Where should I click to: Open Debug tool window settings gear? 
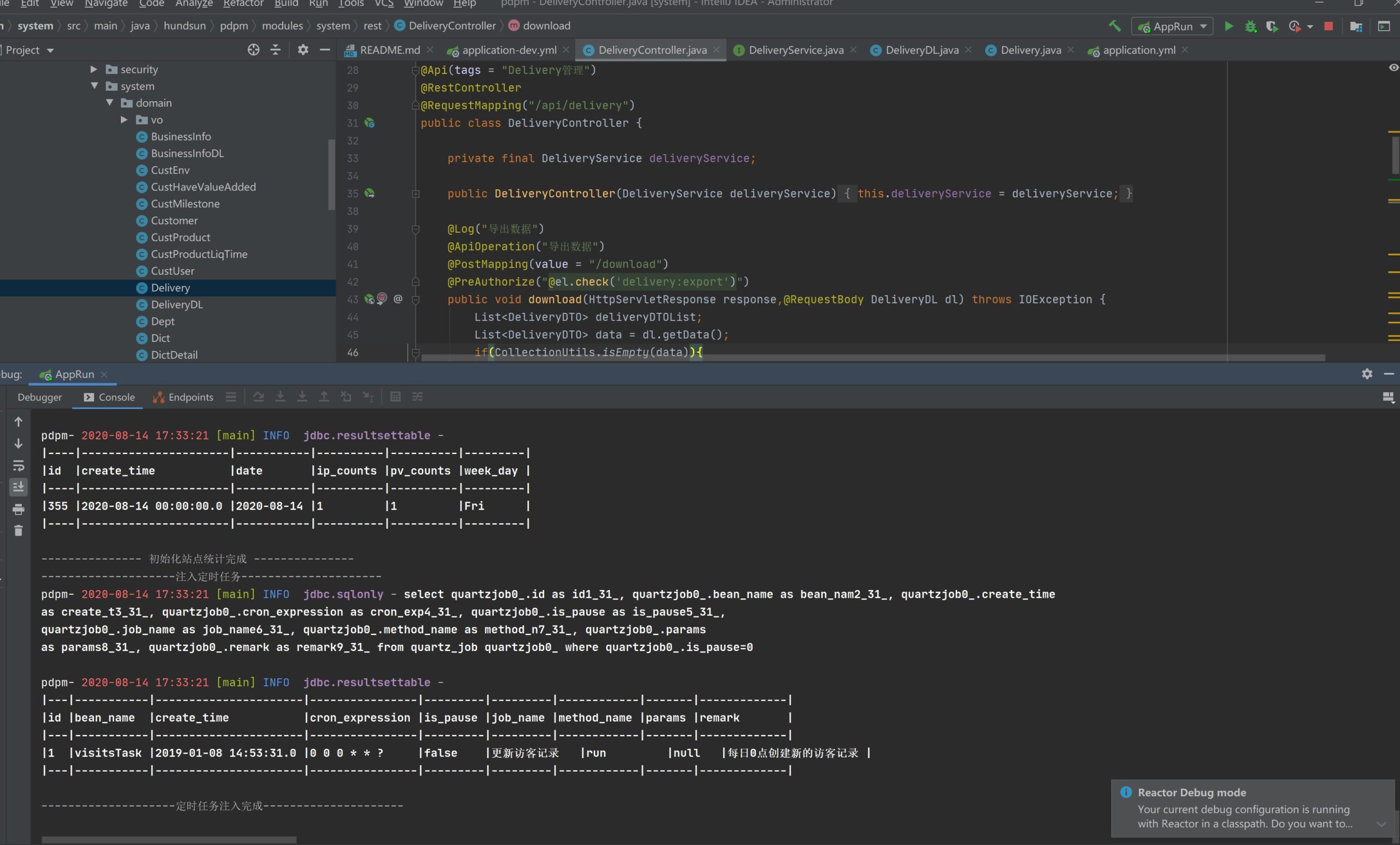[x=1367, y=374]
